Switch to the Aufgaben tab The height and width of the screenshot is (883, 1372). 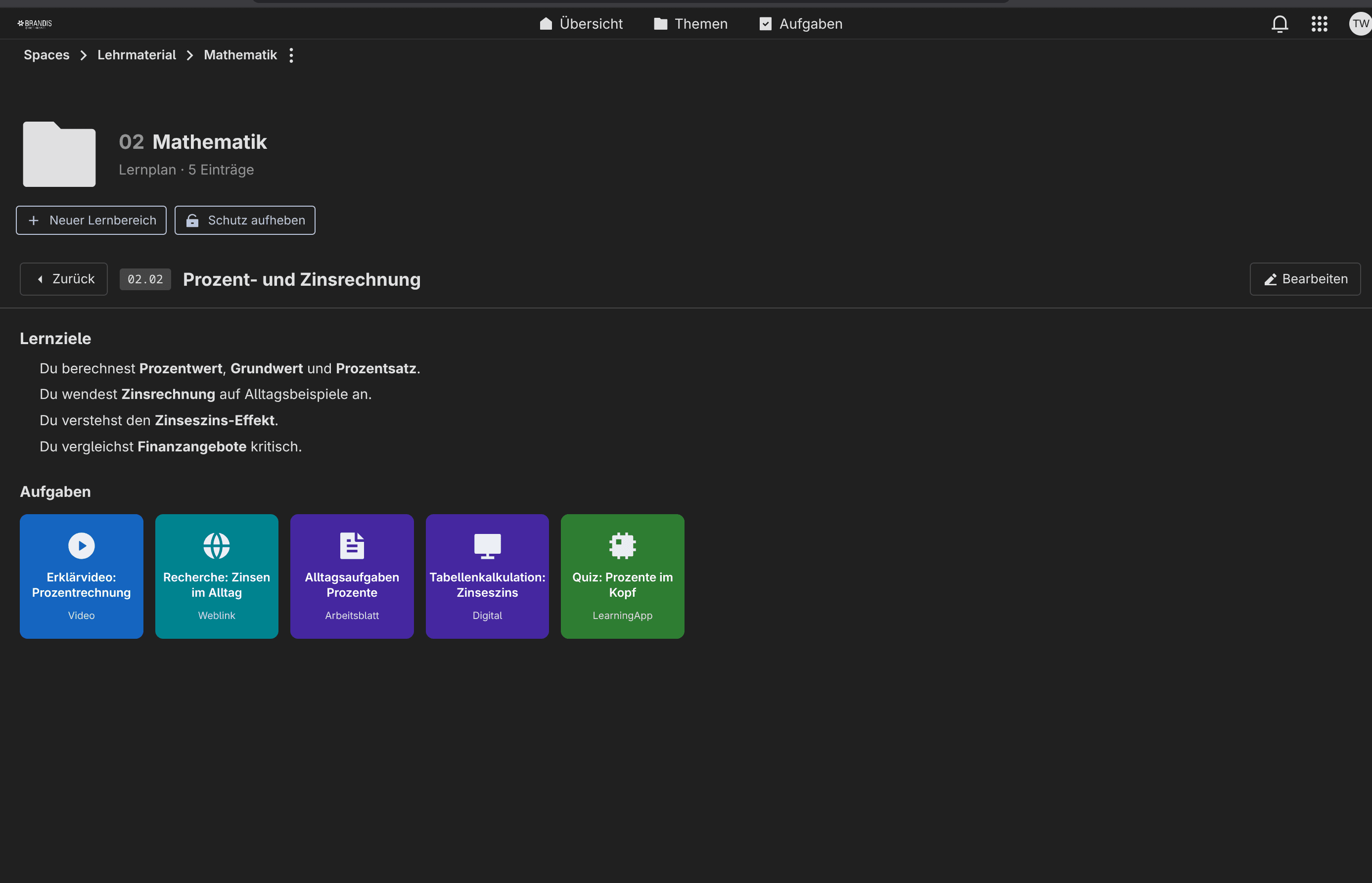(x=801, y=24)
